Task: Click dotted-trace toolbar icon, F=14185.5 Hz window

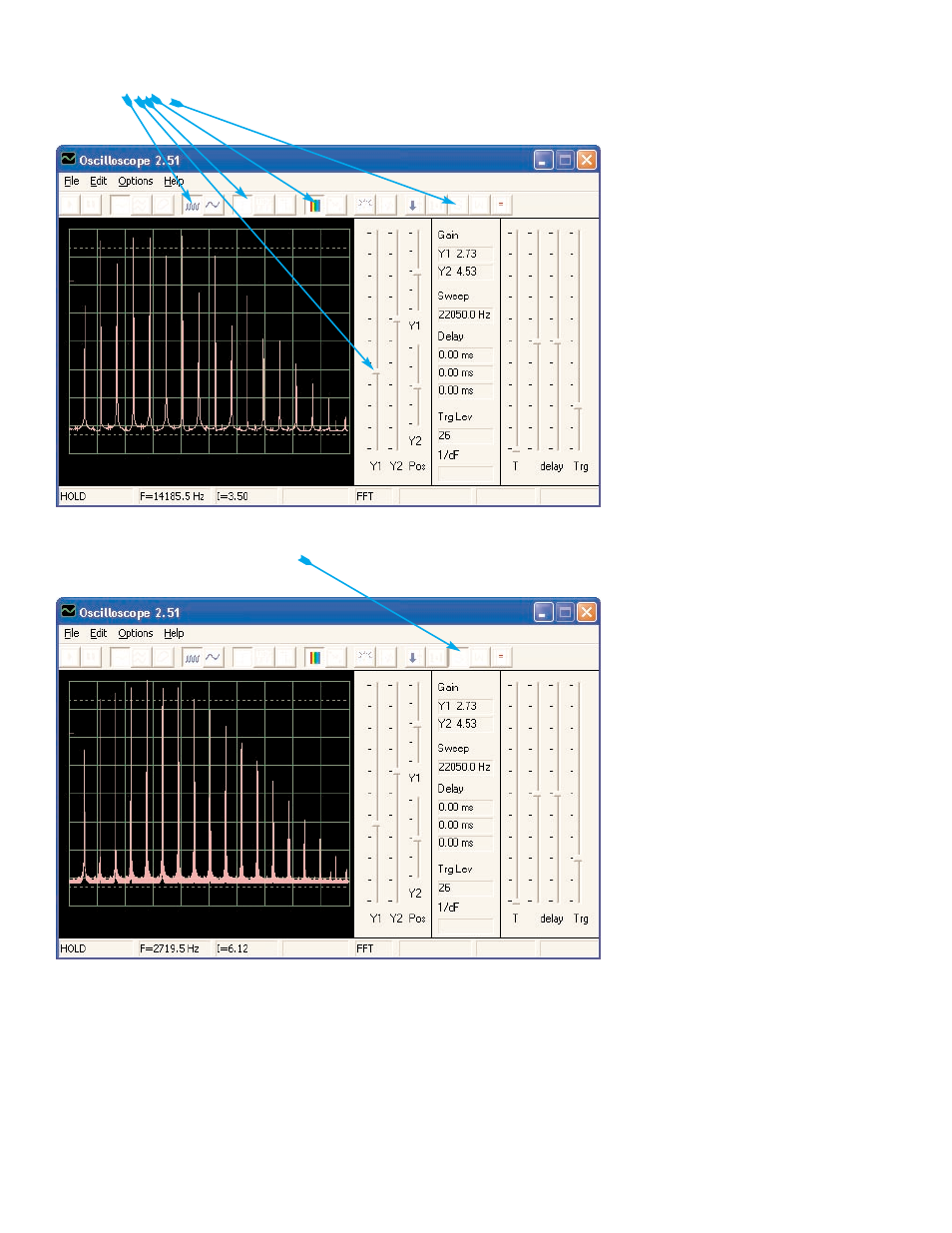Action: click(x=364, y=205)
